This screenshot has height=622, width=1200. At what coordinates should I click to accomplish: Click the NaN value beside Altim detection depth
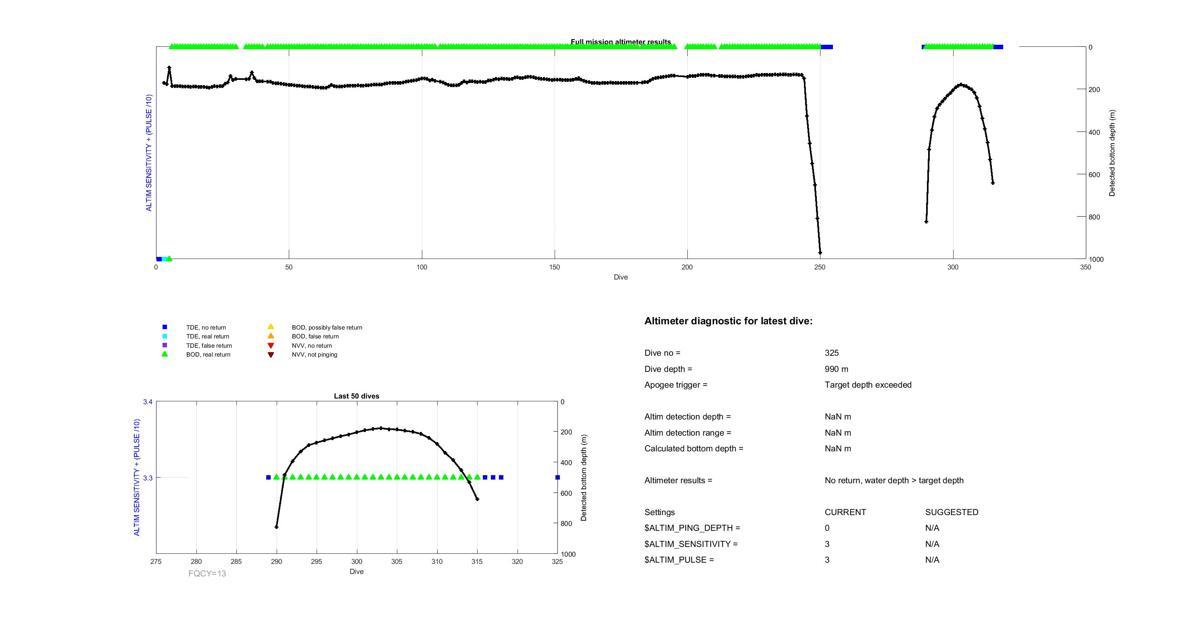point(838,417)
